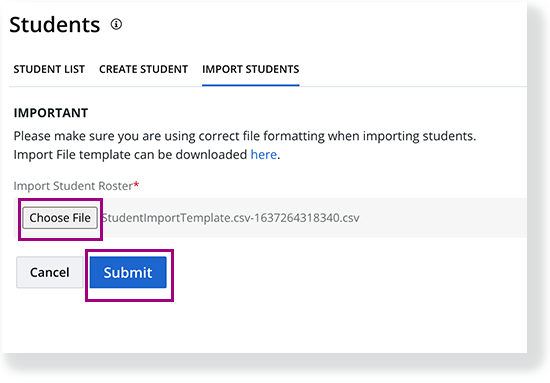This screenshot has width=550, height=383.
Task: Switch to the Student List tab
Action: pos(49,69)
